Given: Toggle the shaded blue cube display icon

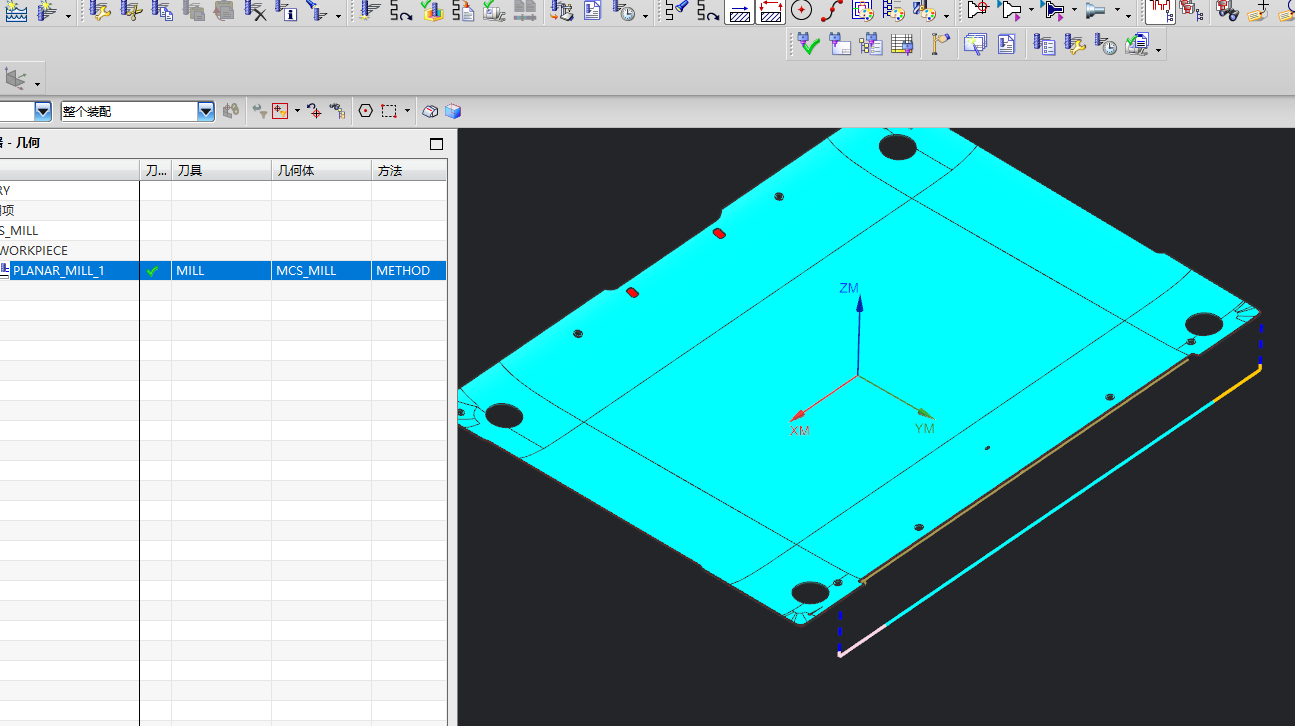Looking at the screenshot, I should click(x=453, y=111).
